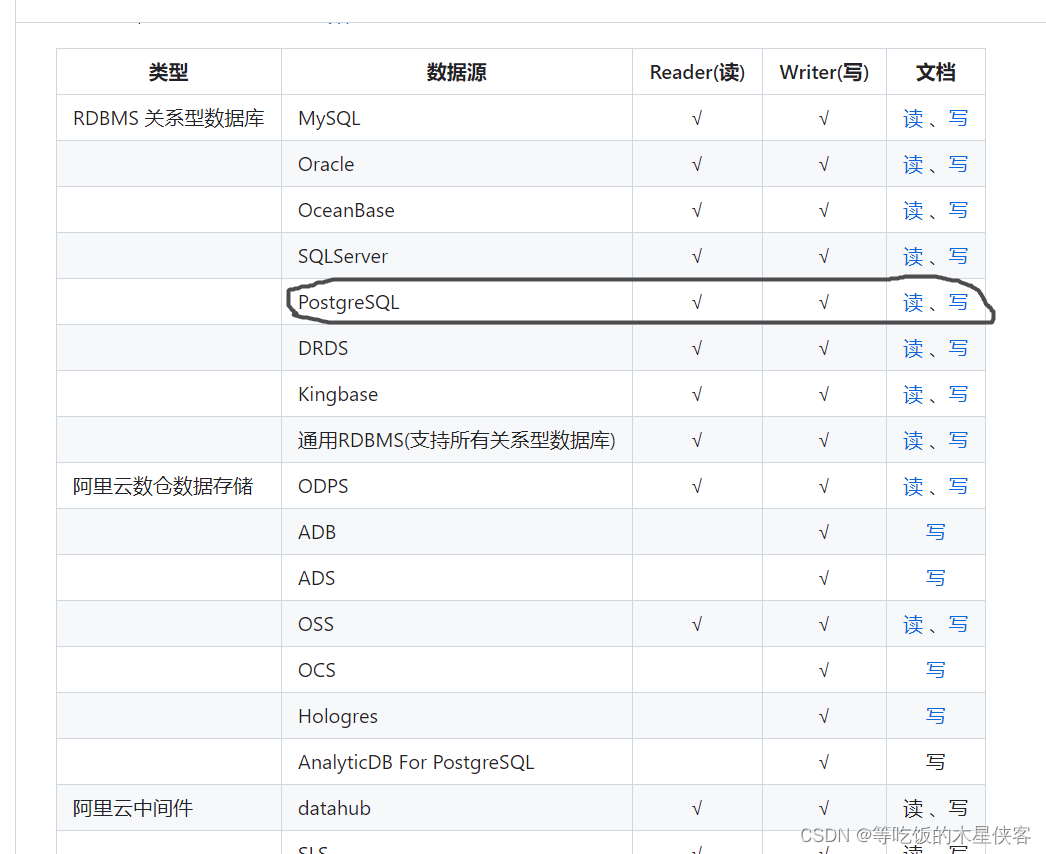
Task: Open the 读 doc link for 通用RDBMS
Action: 913,440
